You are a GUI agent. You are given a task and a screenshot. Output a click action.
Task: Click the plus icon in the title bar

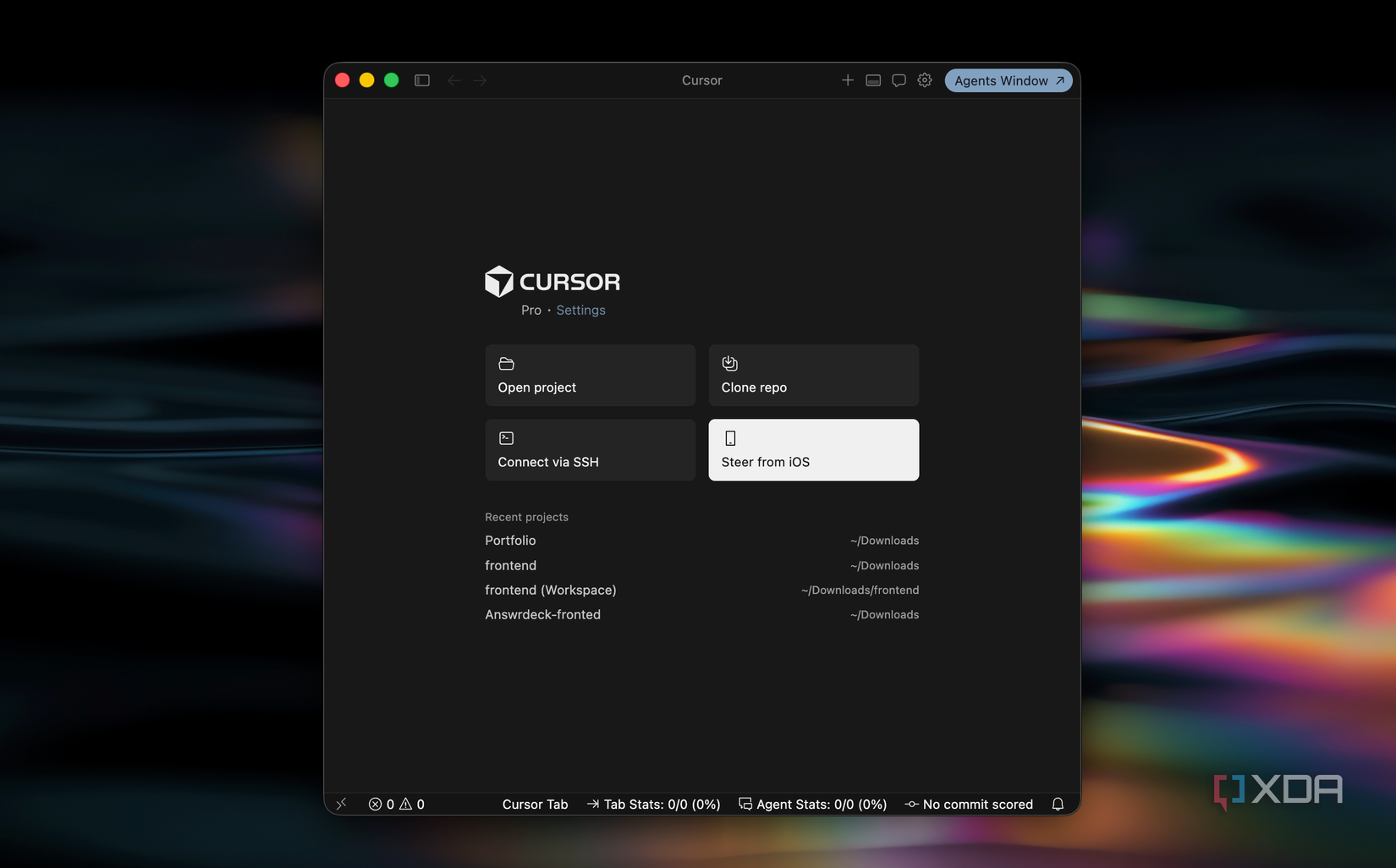point(848,80)
